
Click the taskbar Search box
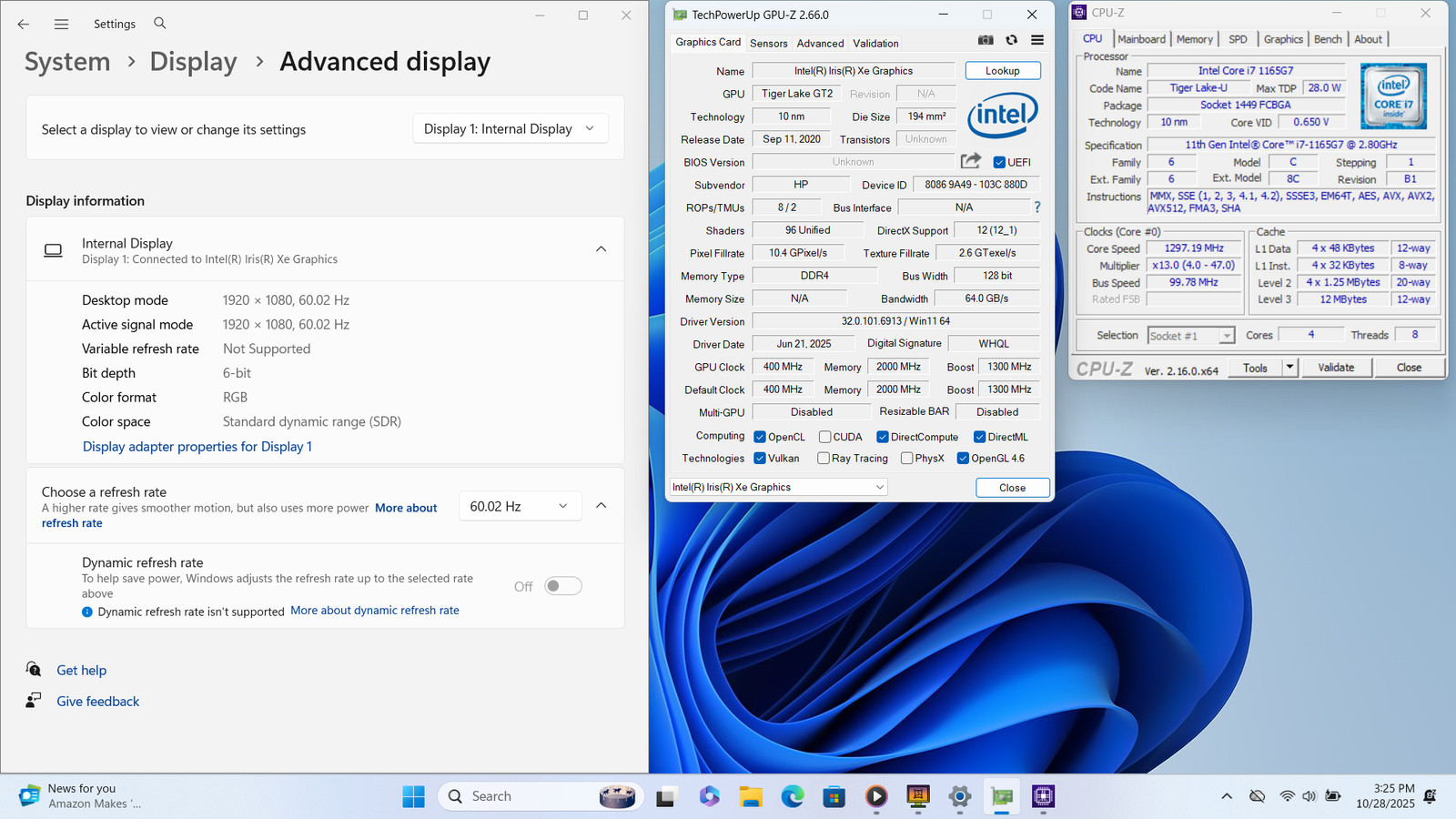pos(541,796)
